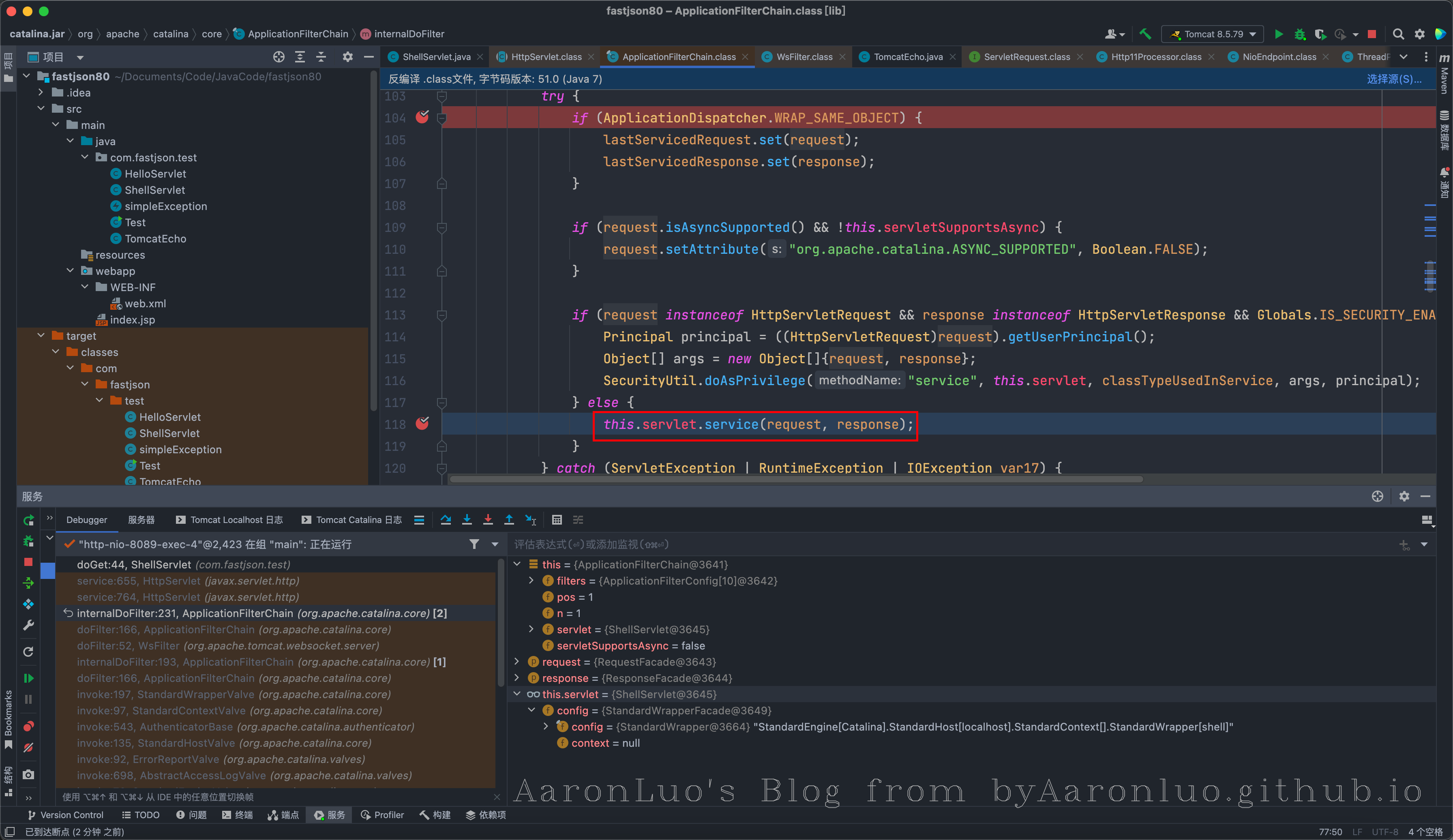Collapse the this.servlet watch node
The image size is (1453, 840).
pyautogui.click(x=517, y=694)
